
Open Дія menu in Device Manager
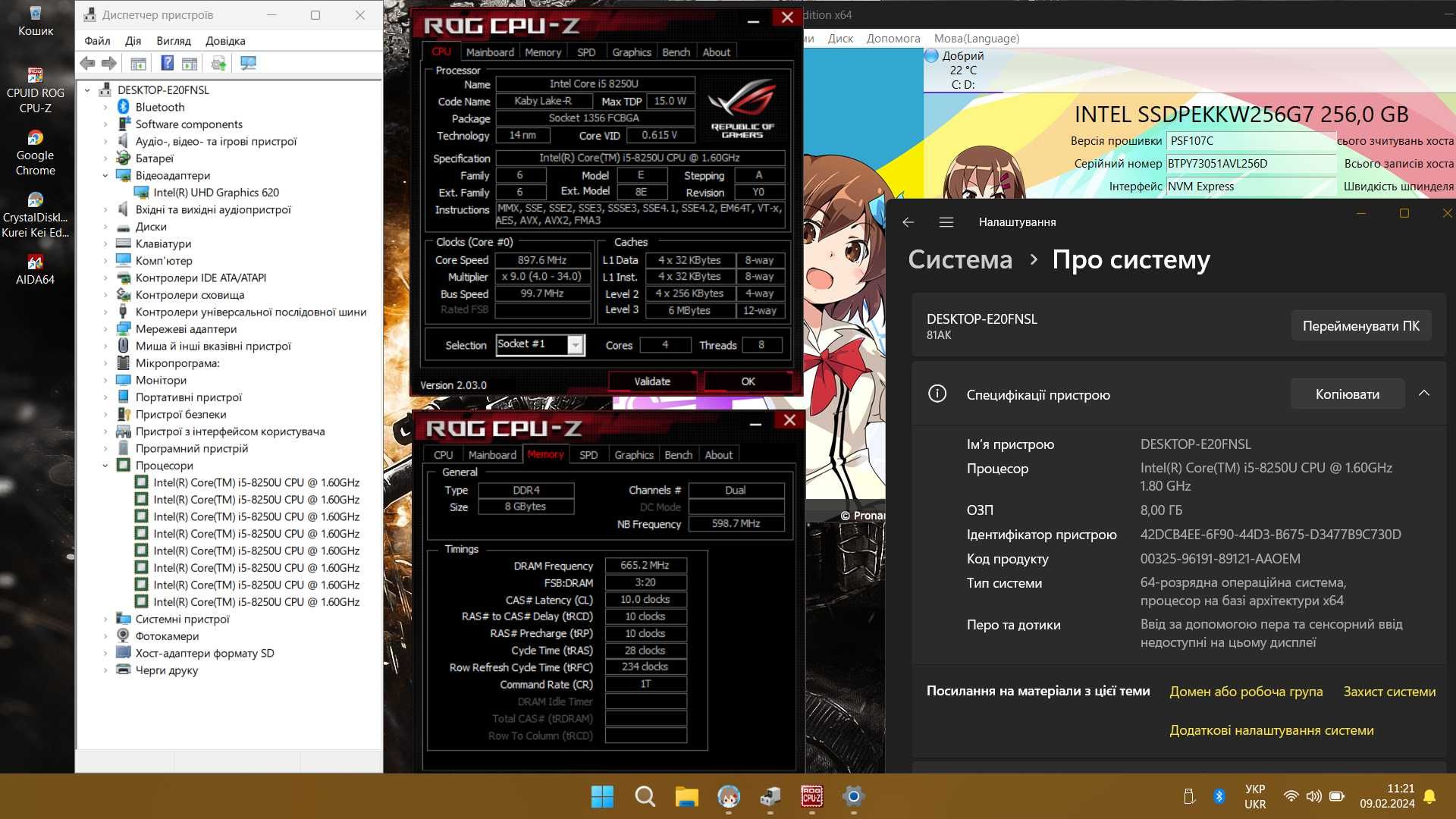click(133, 41)
